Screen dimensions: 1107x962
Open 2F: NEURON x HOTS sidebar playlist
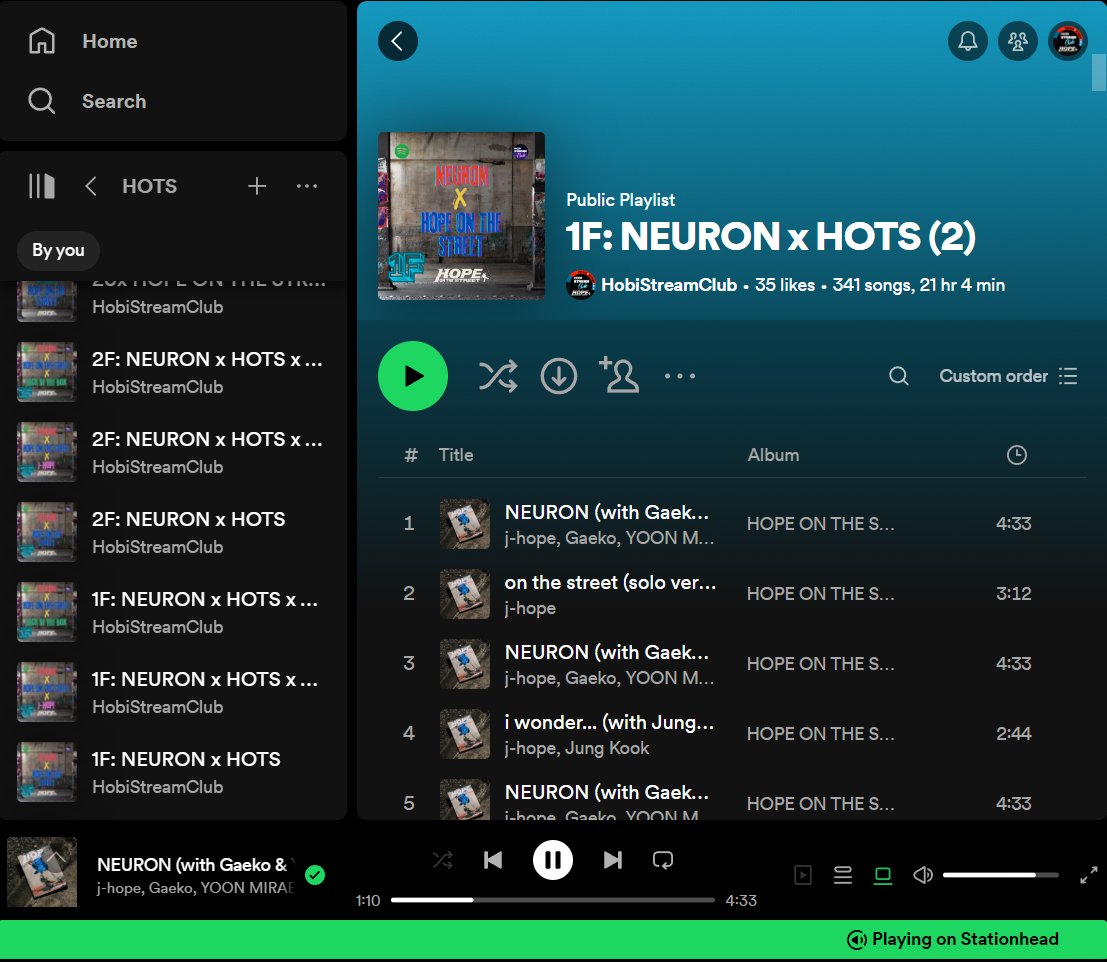coord(174,532)
